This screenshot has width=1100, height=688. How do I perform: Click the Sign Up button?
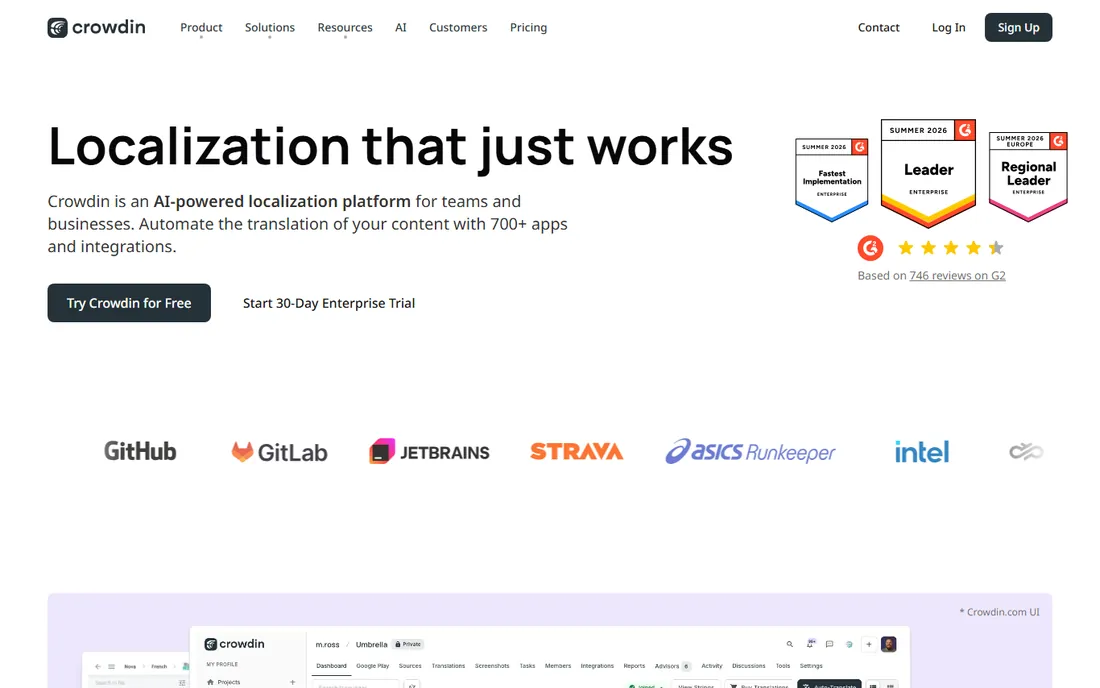[1018, 27]
